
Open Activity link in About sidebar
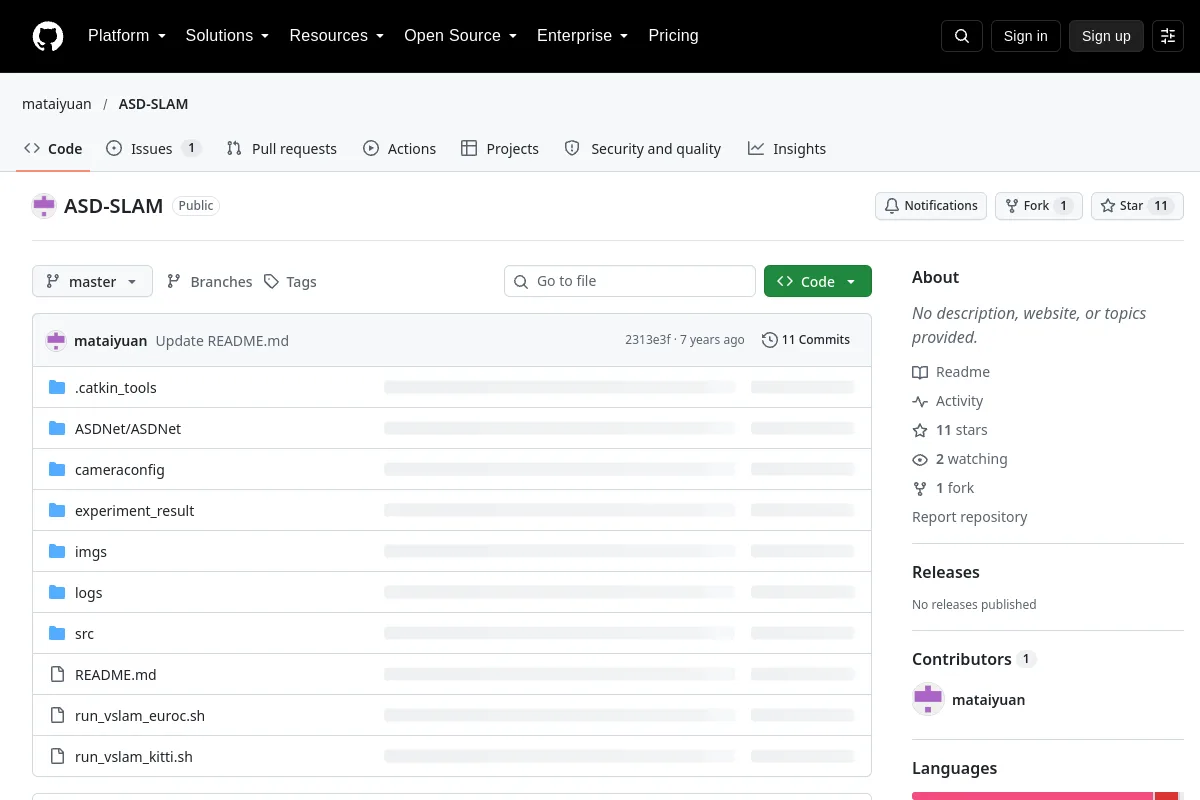948,401
